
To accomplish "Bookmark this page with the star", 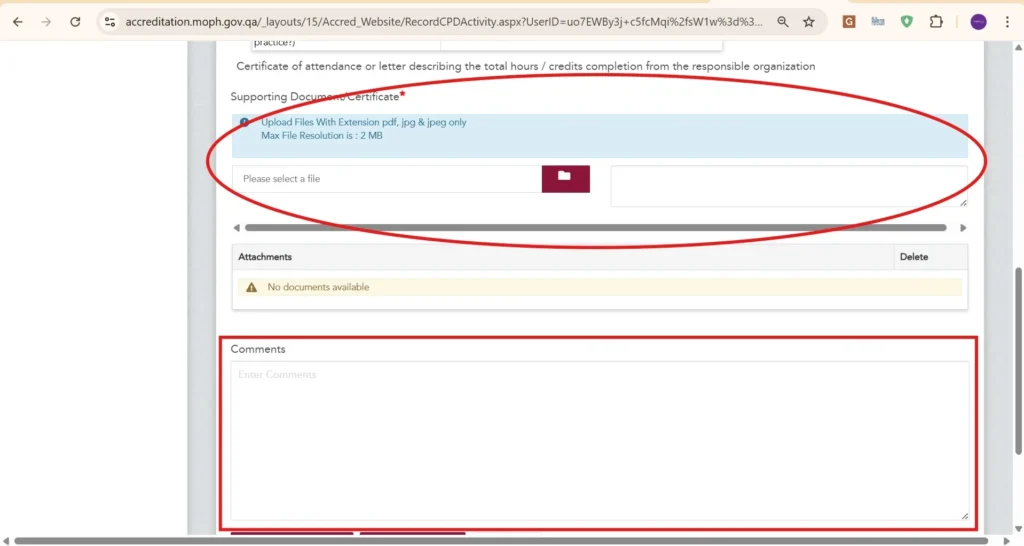I will [x=808, y=22].
